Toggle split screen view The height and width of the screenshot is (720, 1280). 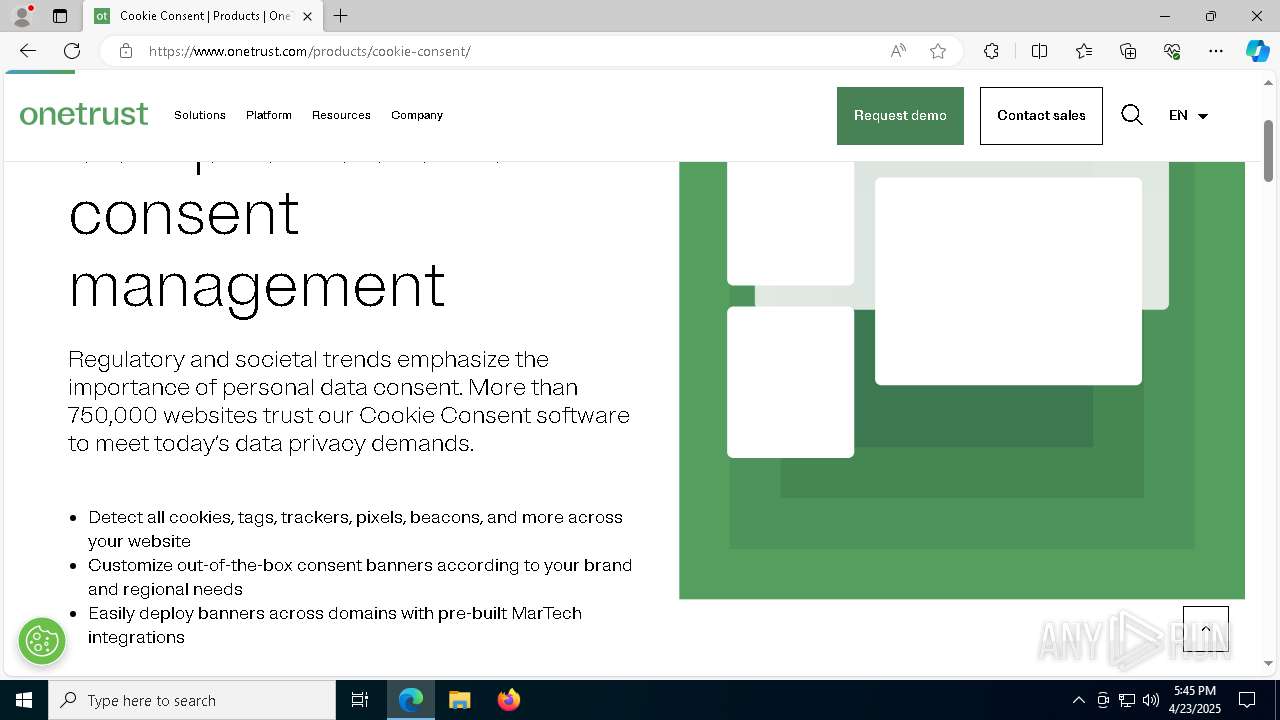coord(1039,51)
